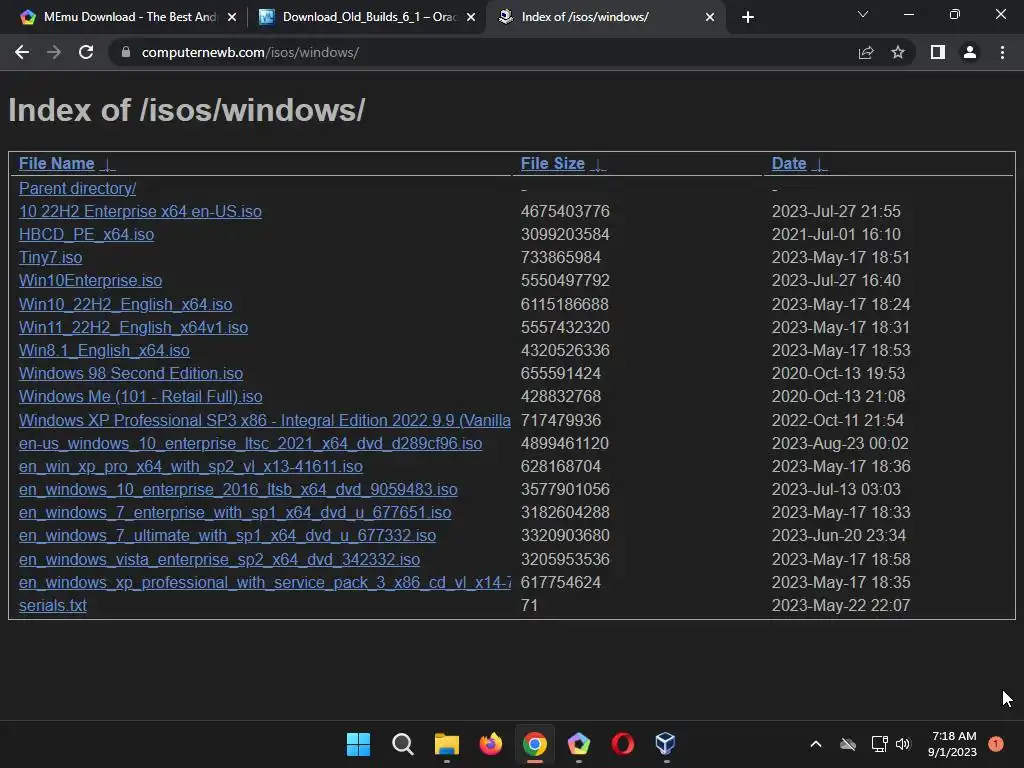Open the serials.txt file

(x=53, y=605)
